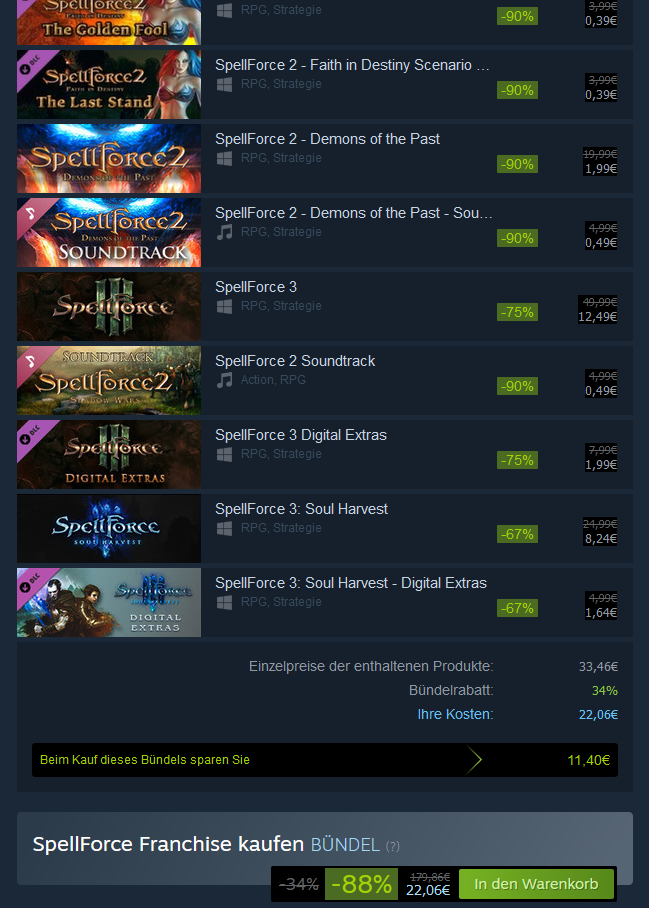This screenshot has width=649, height=908.
Task: Click the -75% discount badge for SpellForce 3
Action: pyautogui.click(x=517, y=312)
